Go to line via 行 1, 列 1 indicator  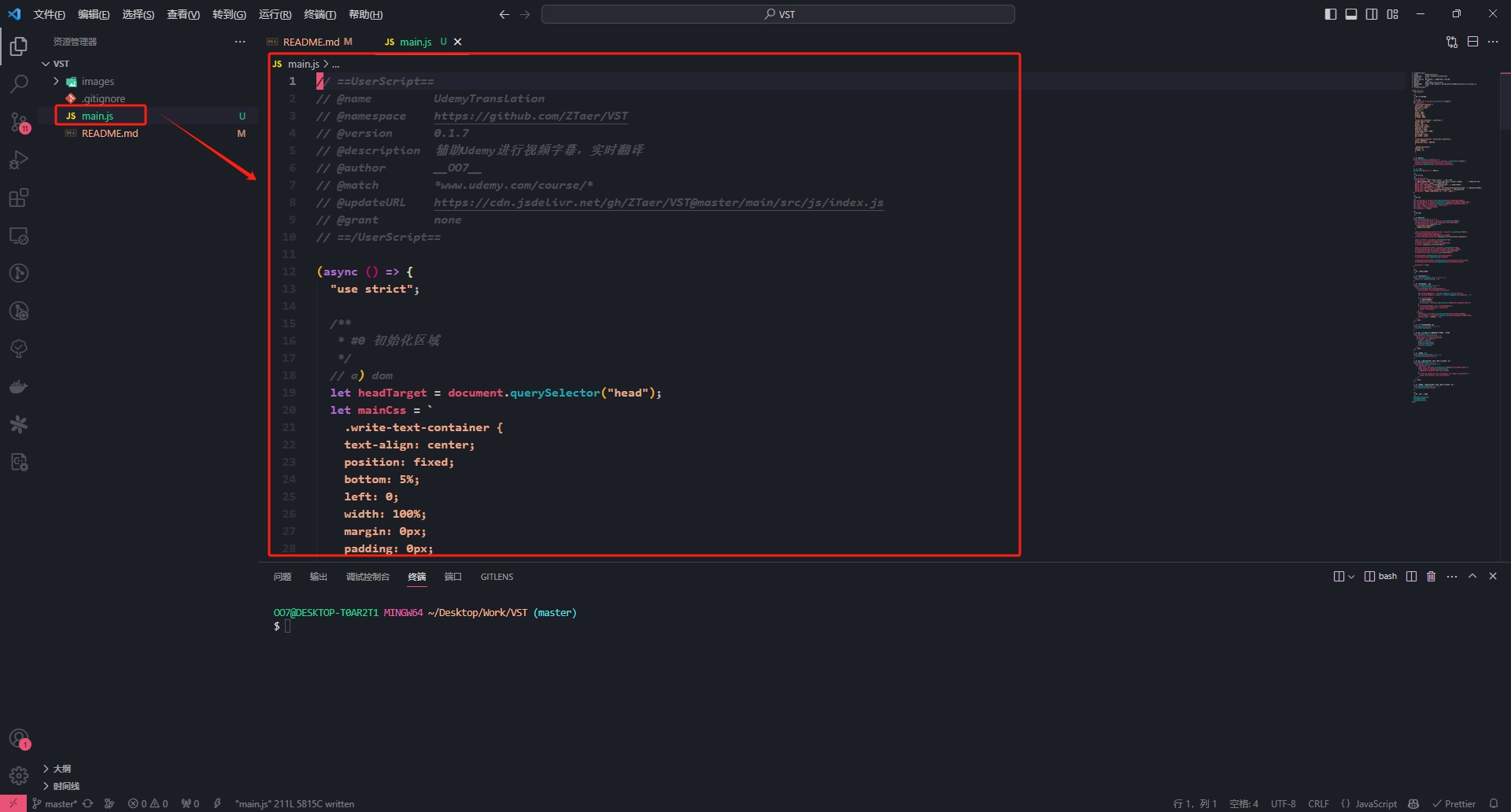coord(1195,803)
